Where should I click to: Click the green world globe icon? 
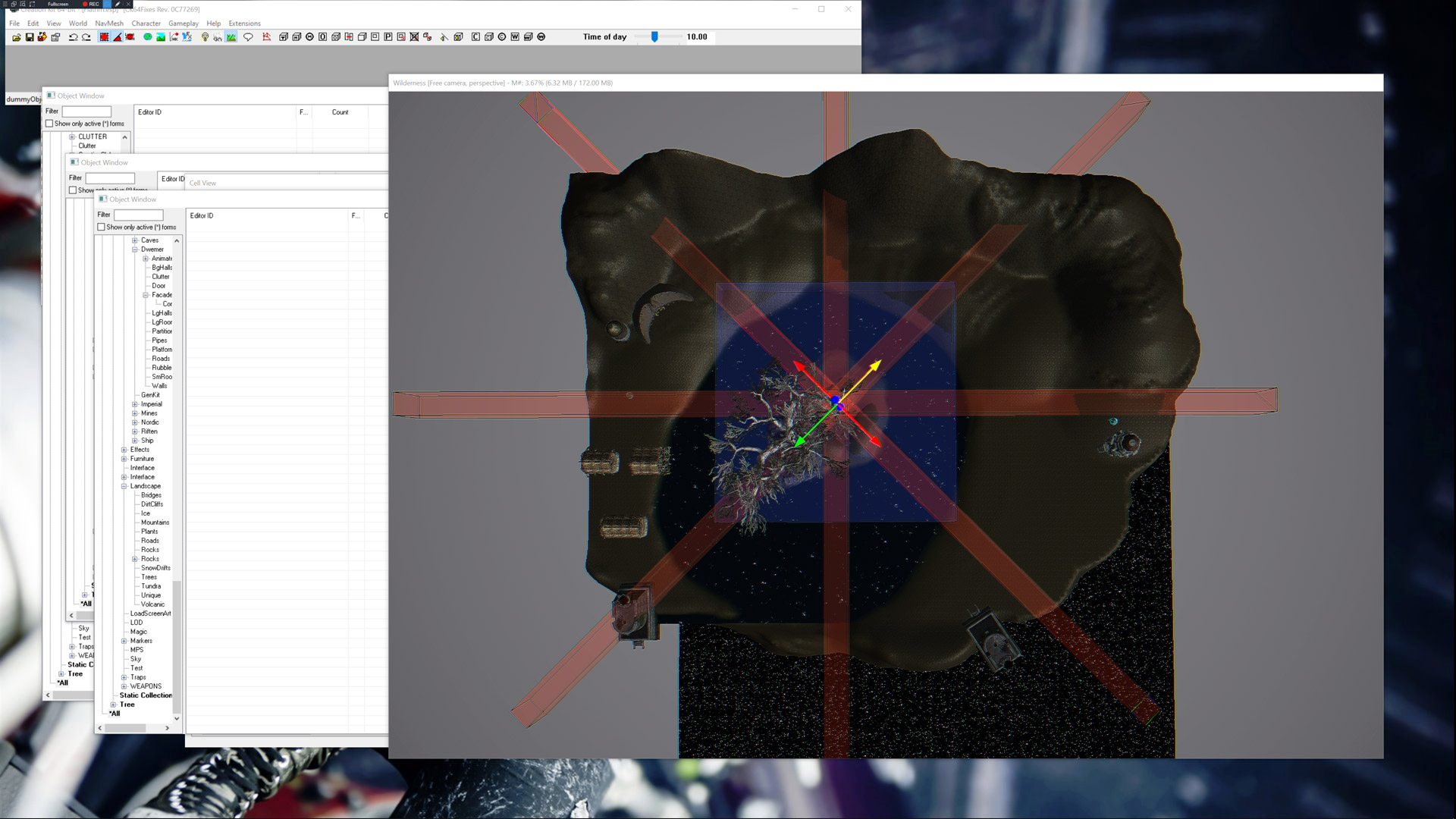point(148,36)
